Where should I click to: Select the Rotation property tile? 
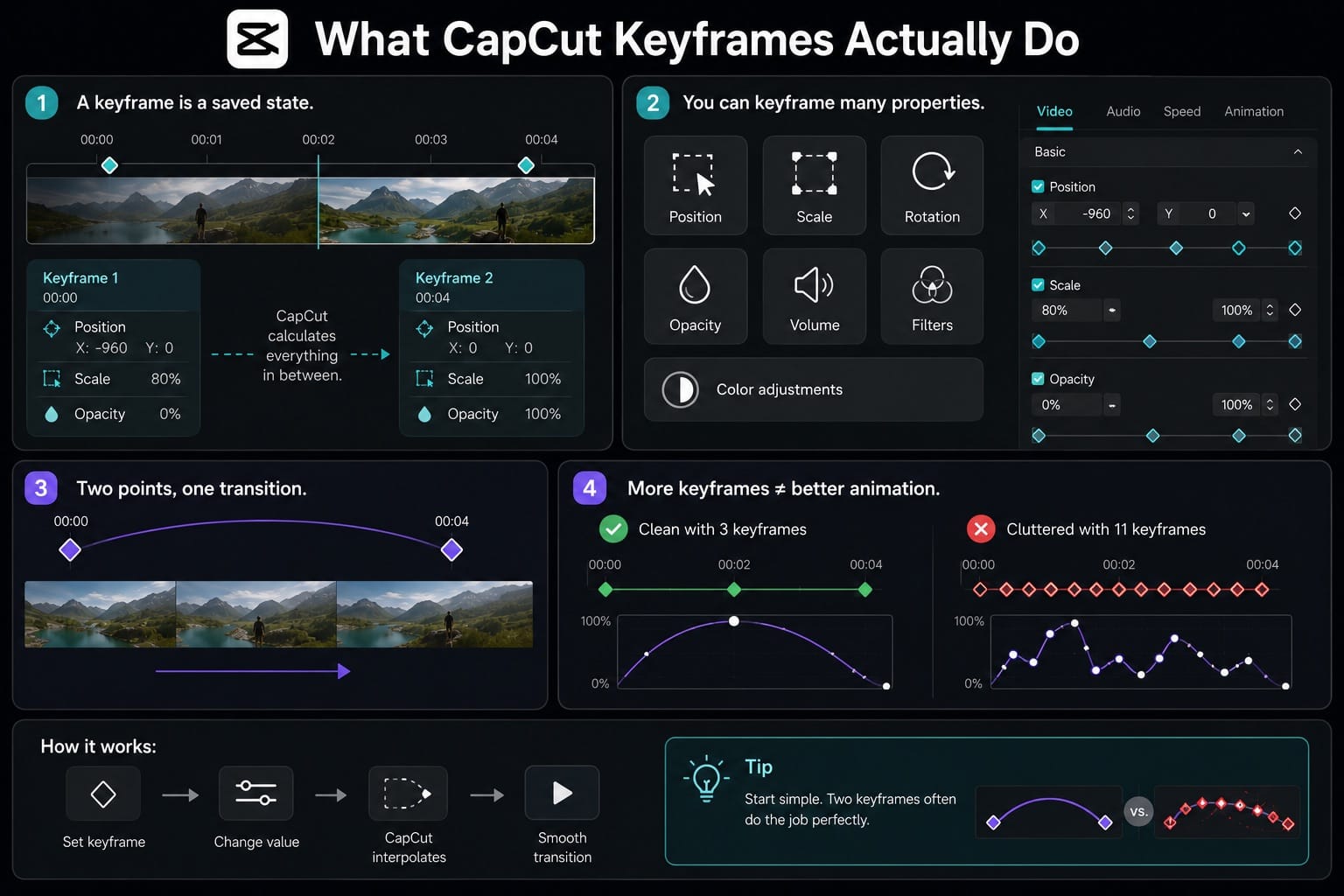(932, 185)
